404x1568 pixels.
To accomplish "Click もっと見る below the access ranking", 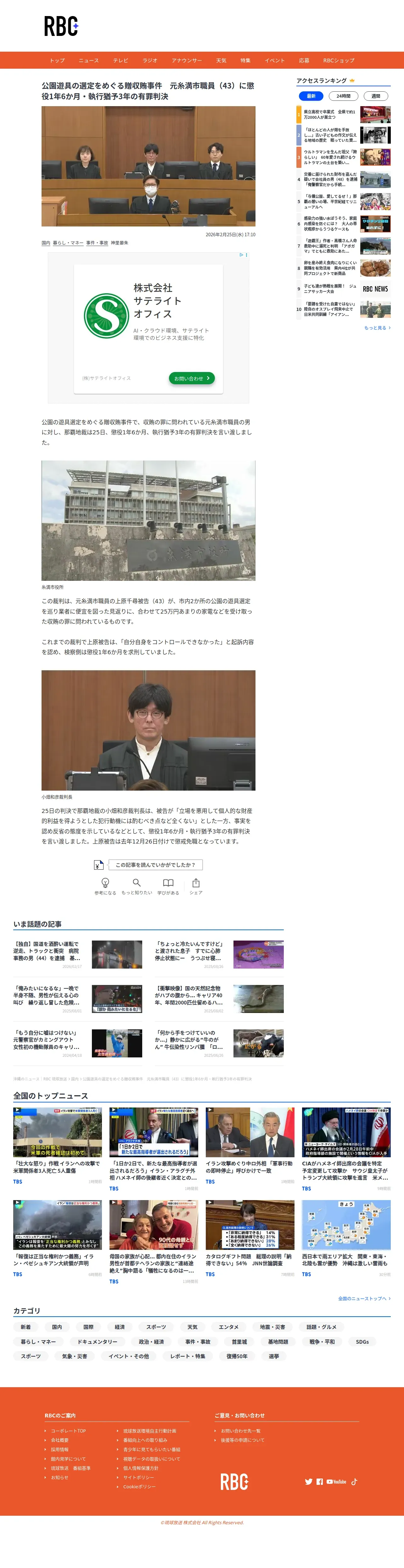I will [x=377, y=328].
